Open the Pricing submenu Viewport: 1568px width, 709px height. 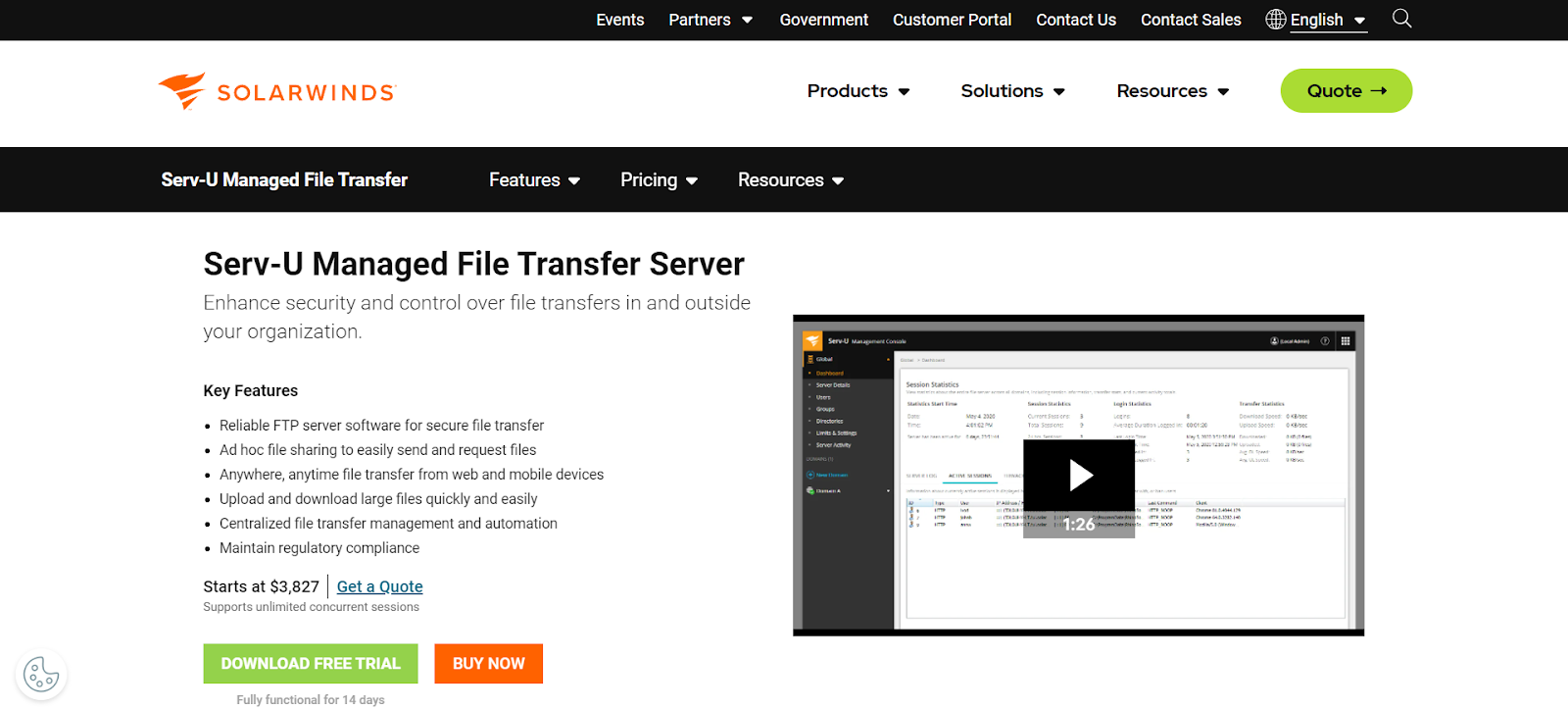pos(659,180)
